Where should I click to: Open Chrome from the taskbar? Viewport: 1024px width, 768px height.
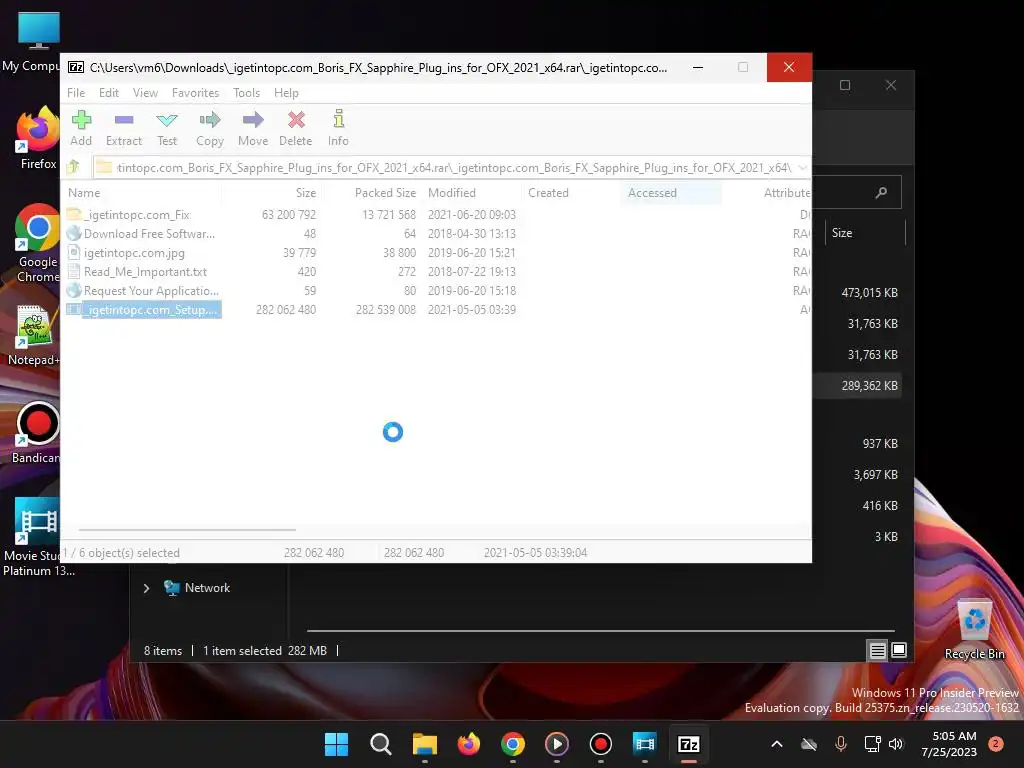513,744
